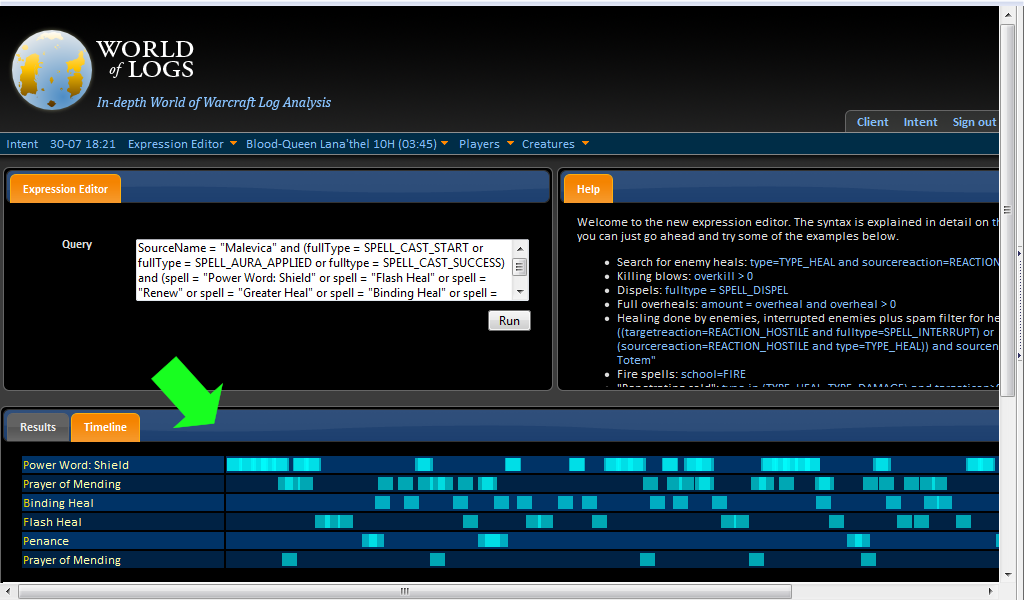
Task: Click the 'school=FIRE' example link
Action: coord(713,374)
